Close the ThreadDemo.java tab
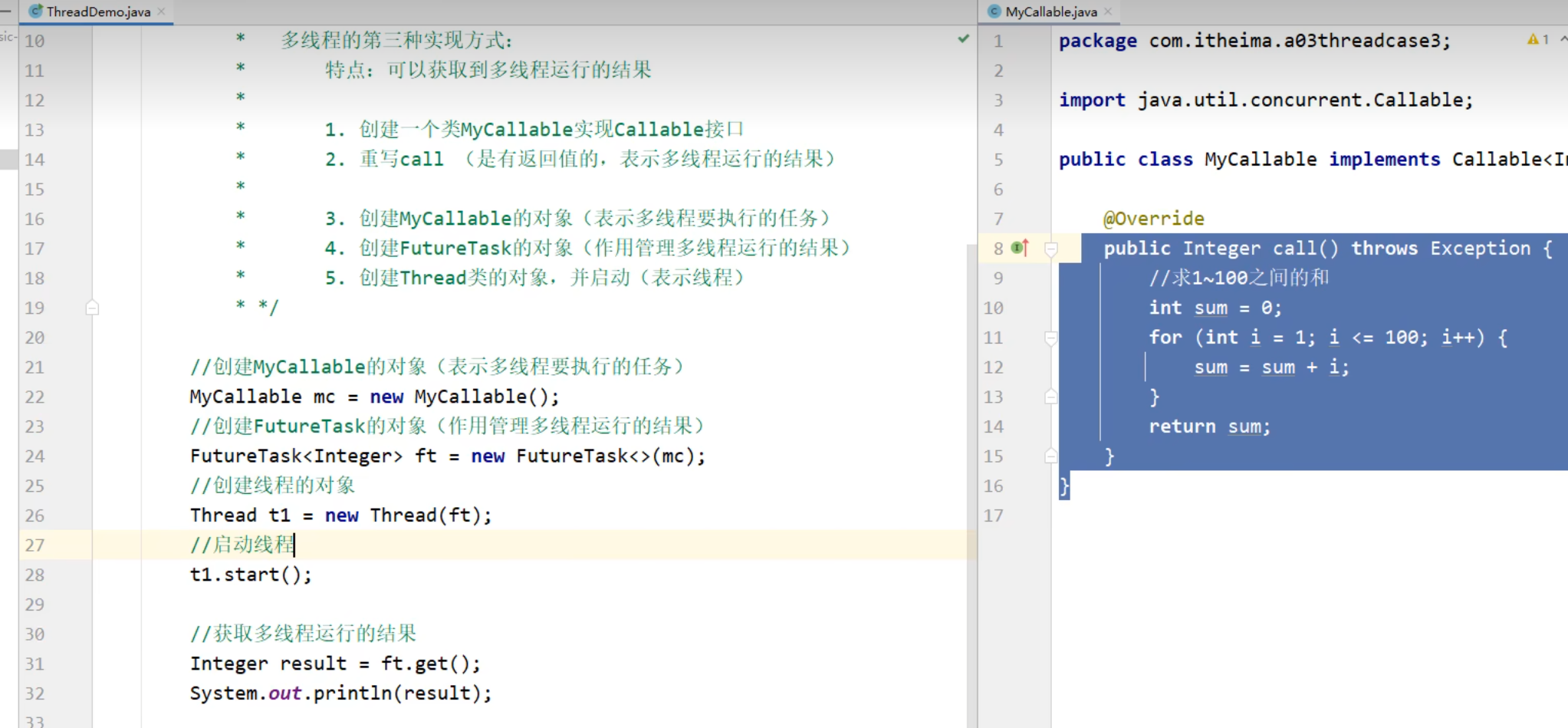 coord(161,12)
